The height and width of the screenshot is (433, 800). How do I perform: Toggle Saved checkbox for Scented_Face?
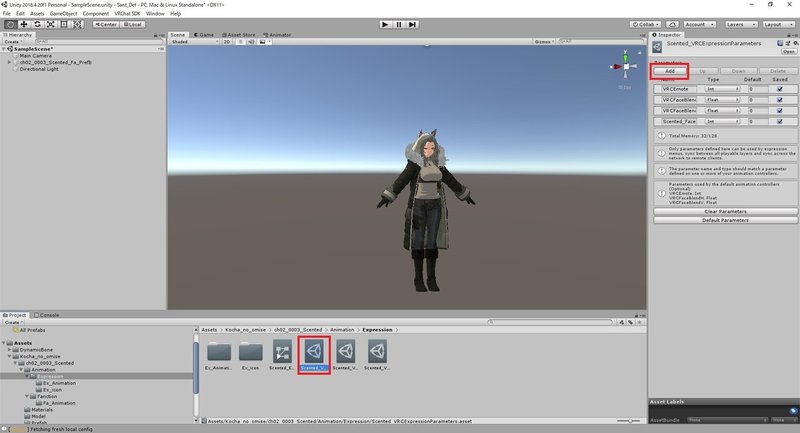click(x=780, y=121)
